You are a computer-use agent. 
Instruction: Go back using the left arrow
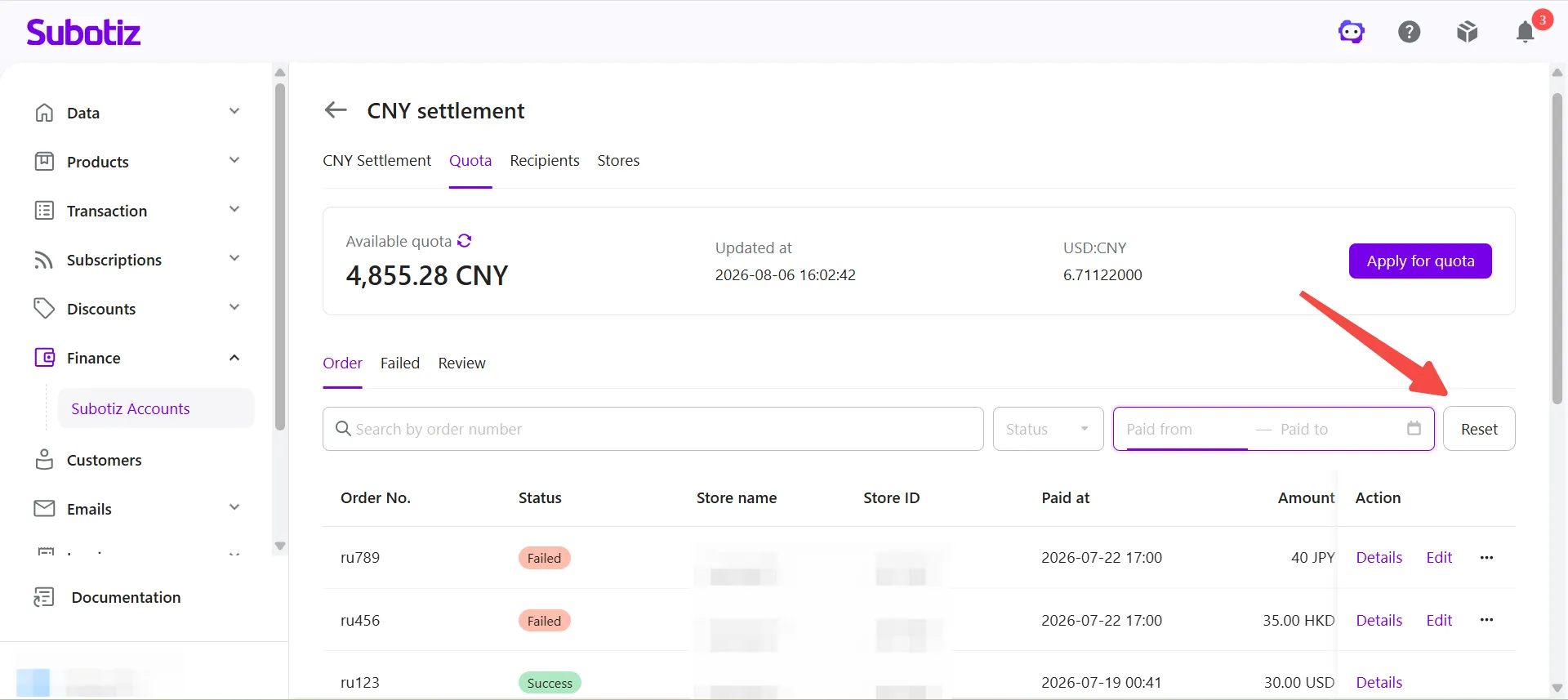(x=336, y=110)
